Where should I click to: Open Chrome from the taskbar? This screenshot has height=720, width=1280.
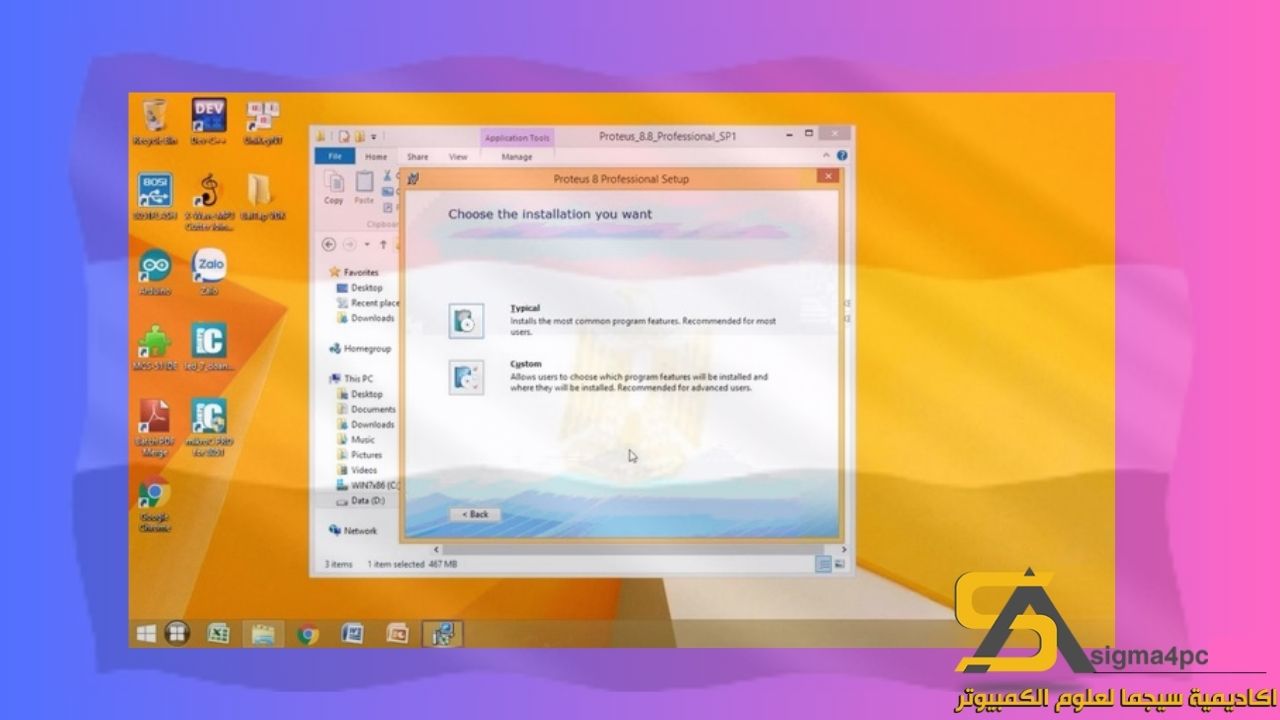tap(307, 633)
